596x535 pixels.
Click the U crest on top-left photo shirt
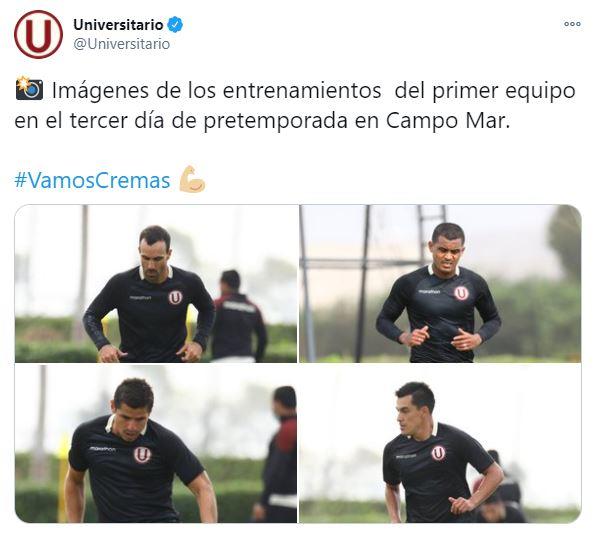176,297
